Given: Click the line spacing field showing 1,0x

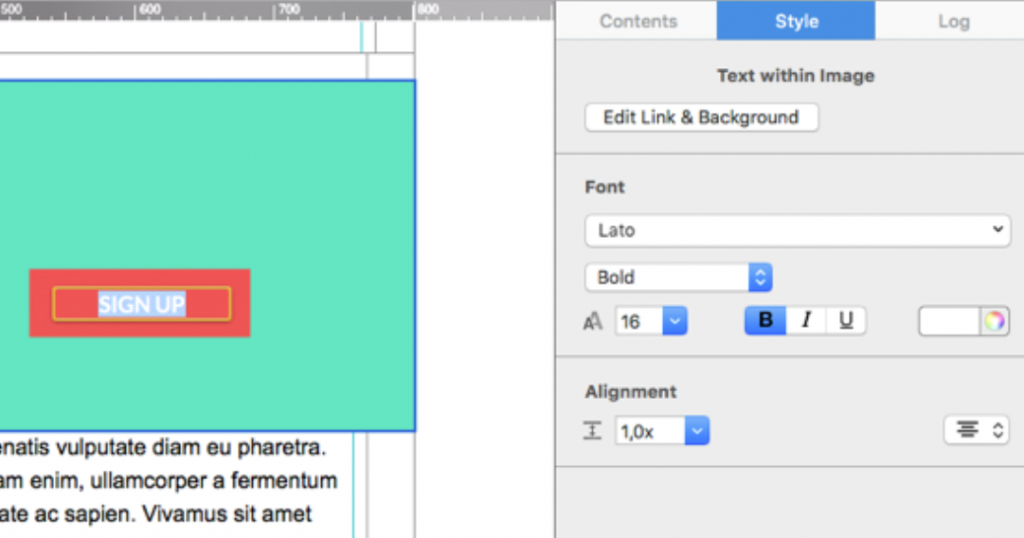Looking at the screenshot, I should tap(650, 432).
